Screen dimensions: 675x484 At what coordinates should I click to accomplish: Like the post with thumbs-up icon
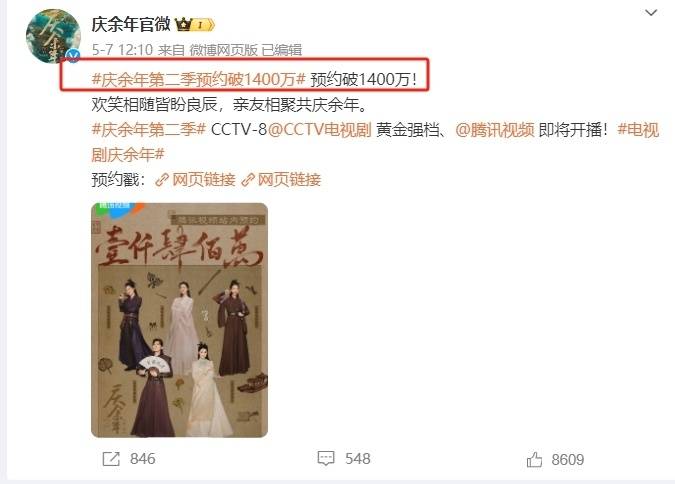pyautogui.click(x=534, y=459)
